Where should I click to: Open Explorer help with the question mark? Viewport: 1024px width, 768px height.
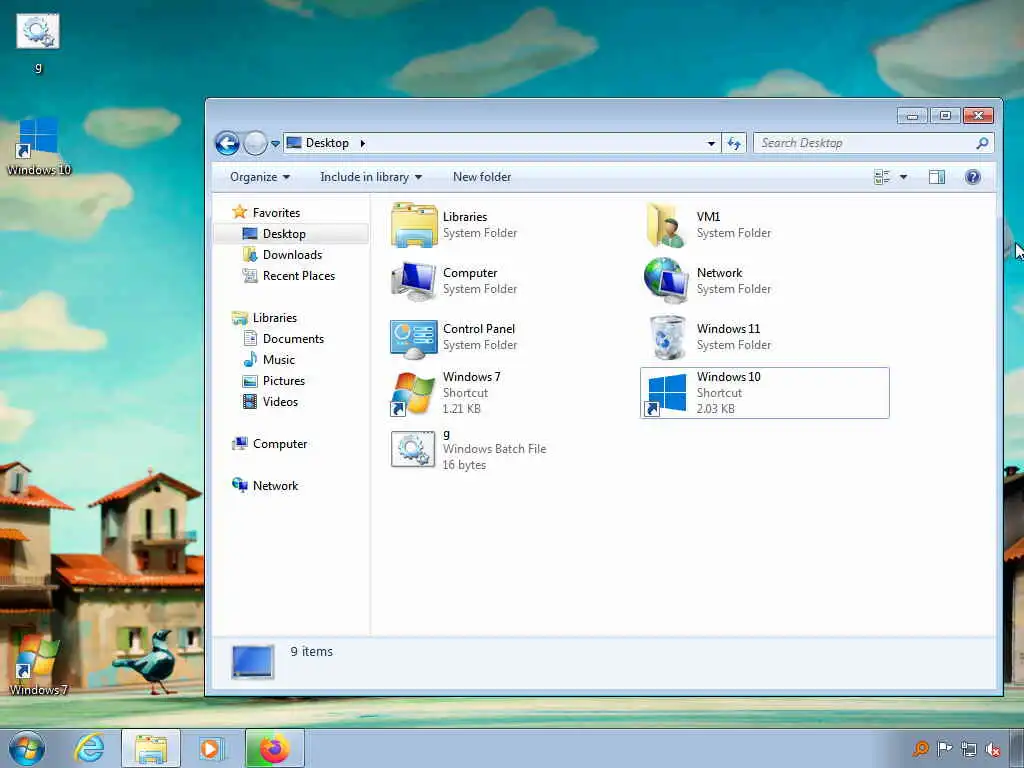click(x=972, y=177)
